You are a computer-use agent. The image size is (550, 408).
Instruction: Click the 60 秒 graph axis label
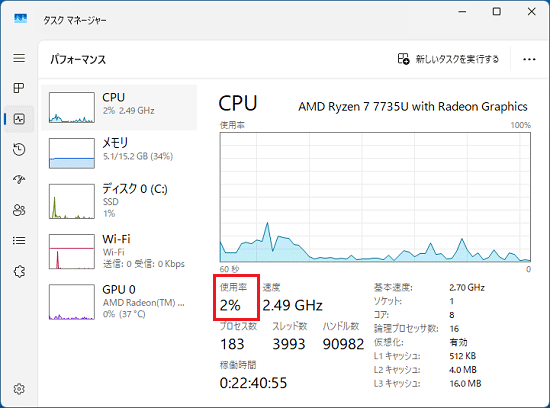(229, 269)
